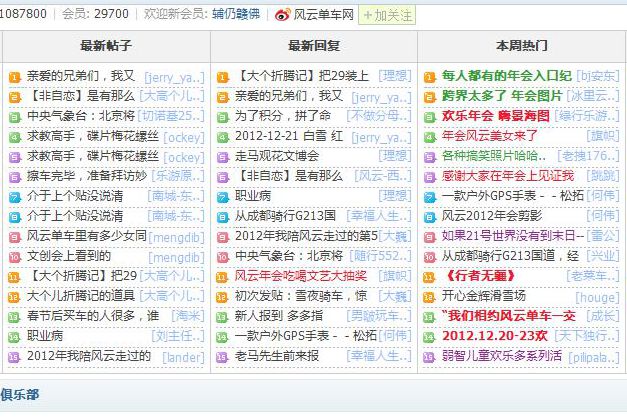This screenshot has height=417, width=627.
Task: Open author [houge] in 本周热门
Action: click(x=597, y=297)
